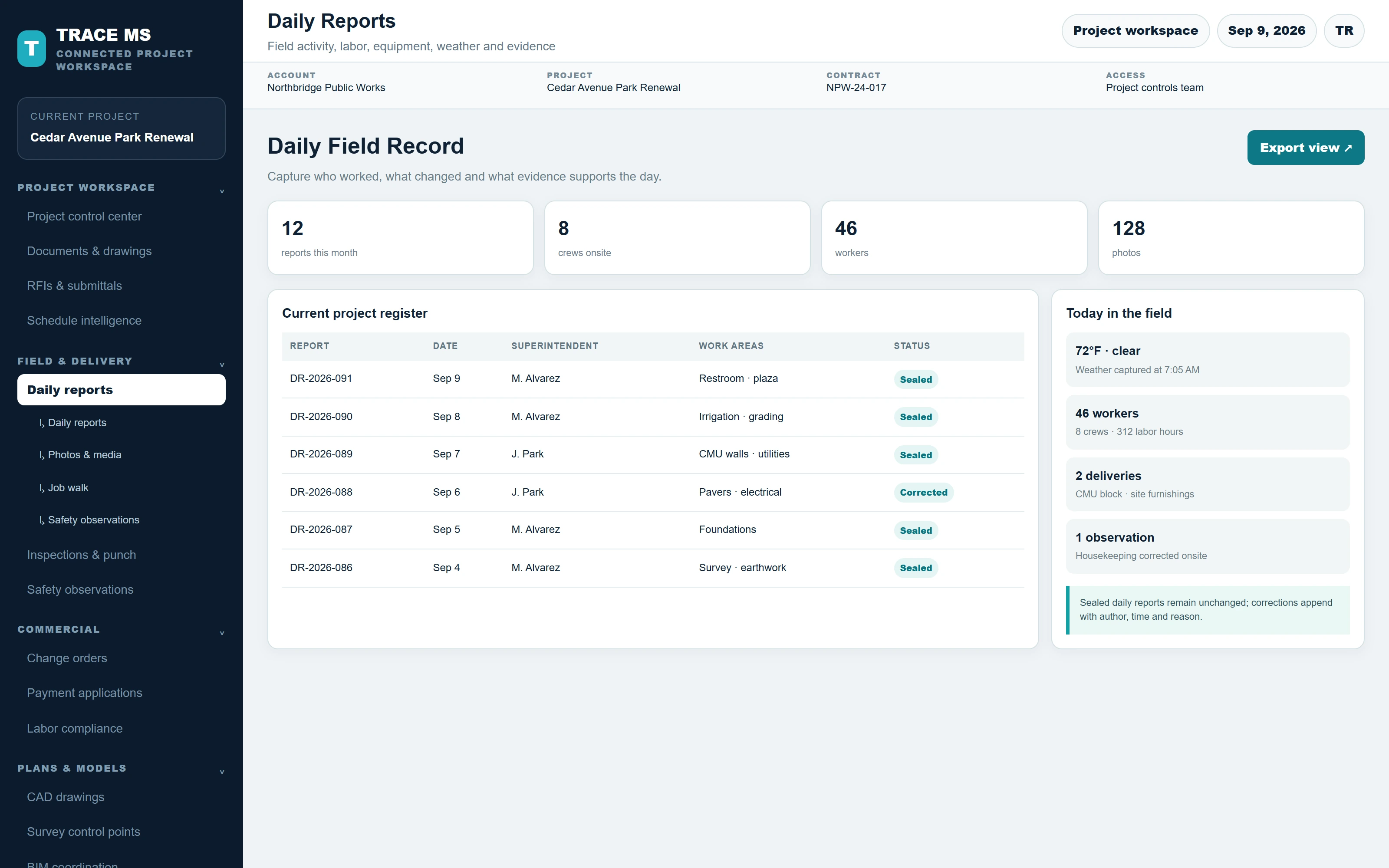Screen dimensions: 1389x868
Task: Click the Status column header
Action: (x=912, y=345)
